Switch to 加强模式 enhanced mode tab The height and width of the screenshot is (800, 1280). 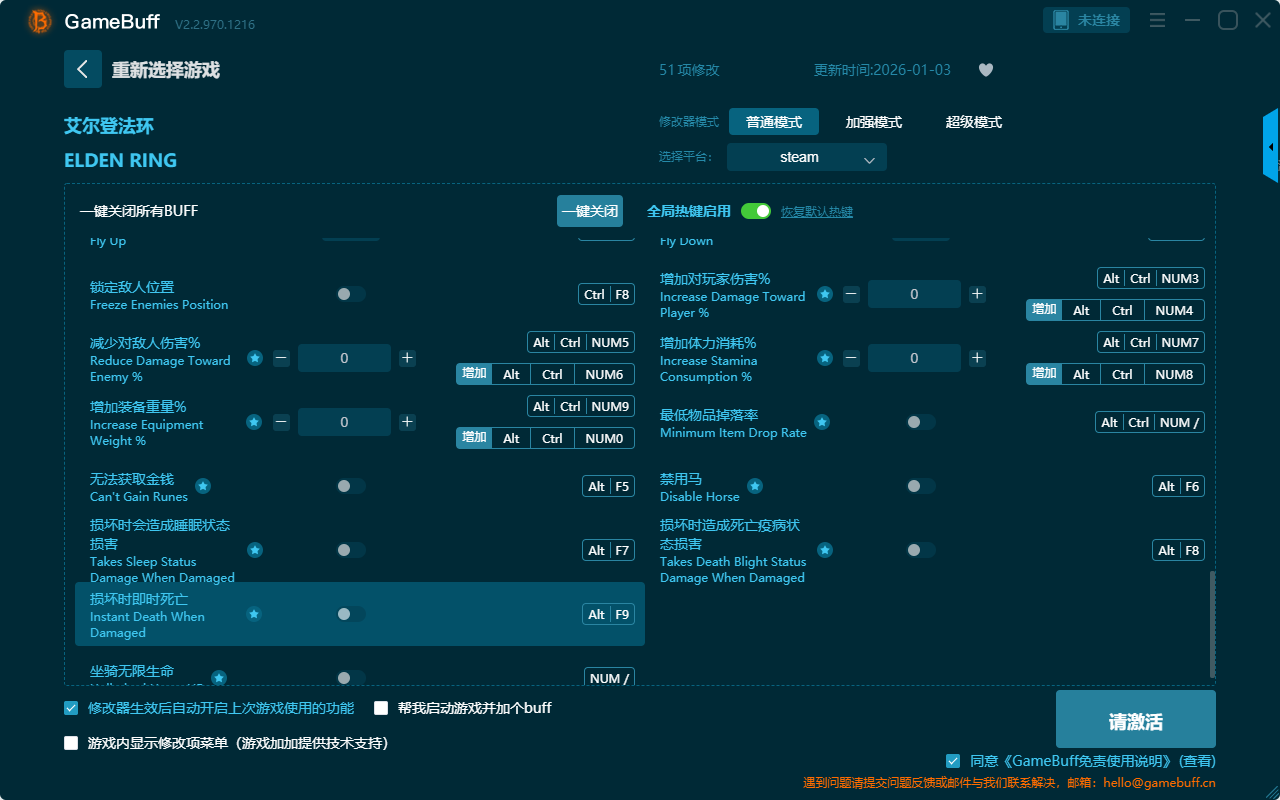click(x=873, y=122)
